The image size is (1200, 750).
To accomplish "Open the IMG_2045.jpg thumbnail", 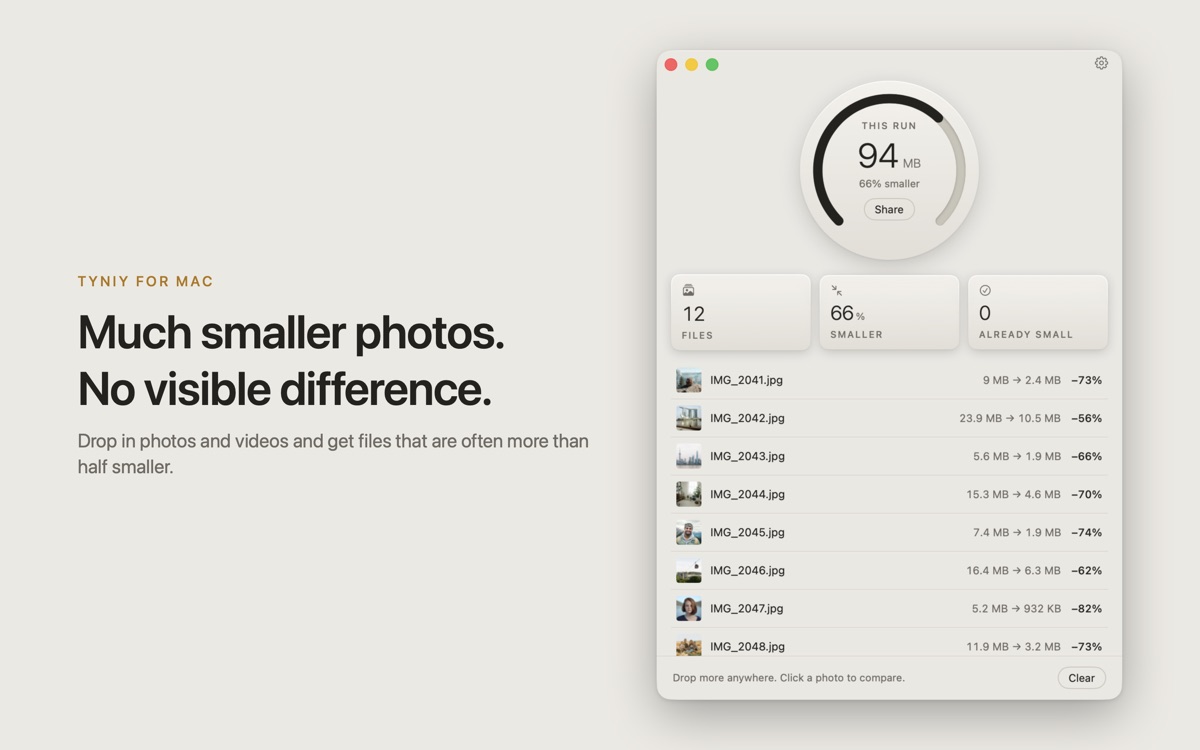I will 688,532.
